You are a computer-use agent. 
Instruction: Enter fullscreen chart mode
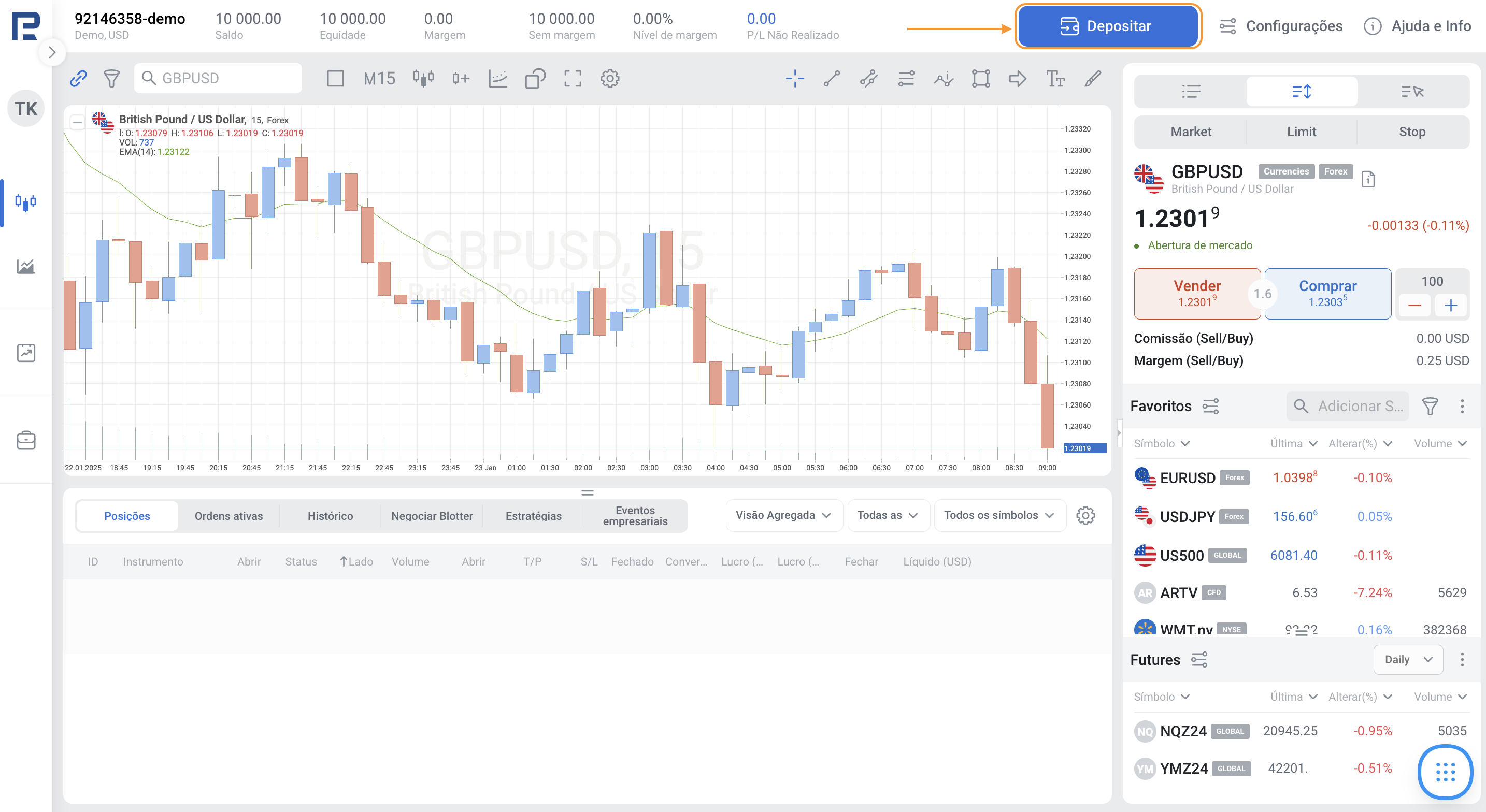[x=572, y=78]
